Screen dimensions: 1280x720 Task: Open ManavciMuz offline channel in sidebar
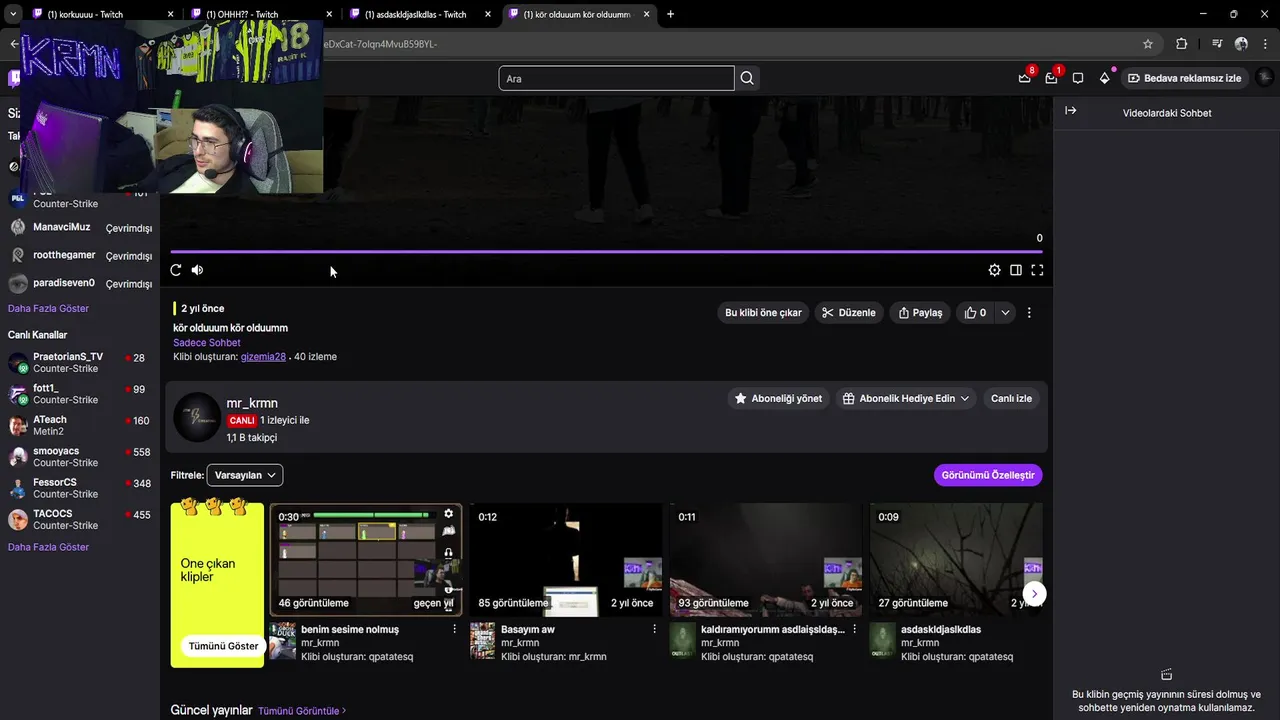[x=80, y=228]
